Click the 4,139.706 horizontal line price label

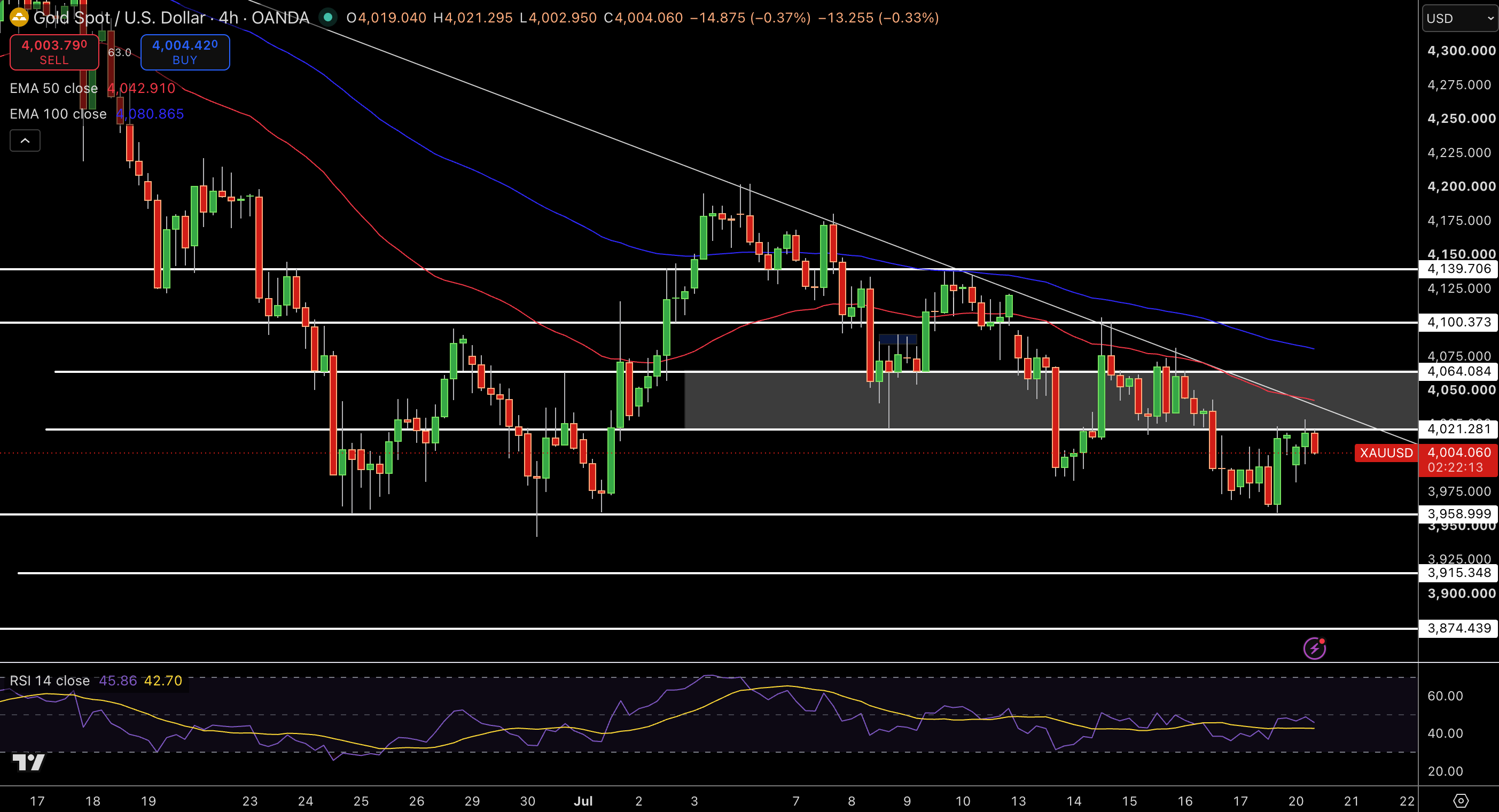click(x=1459, y=269)
